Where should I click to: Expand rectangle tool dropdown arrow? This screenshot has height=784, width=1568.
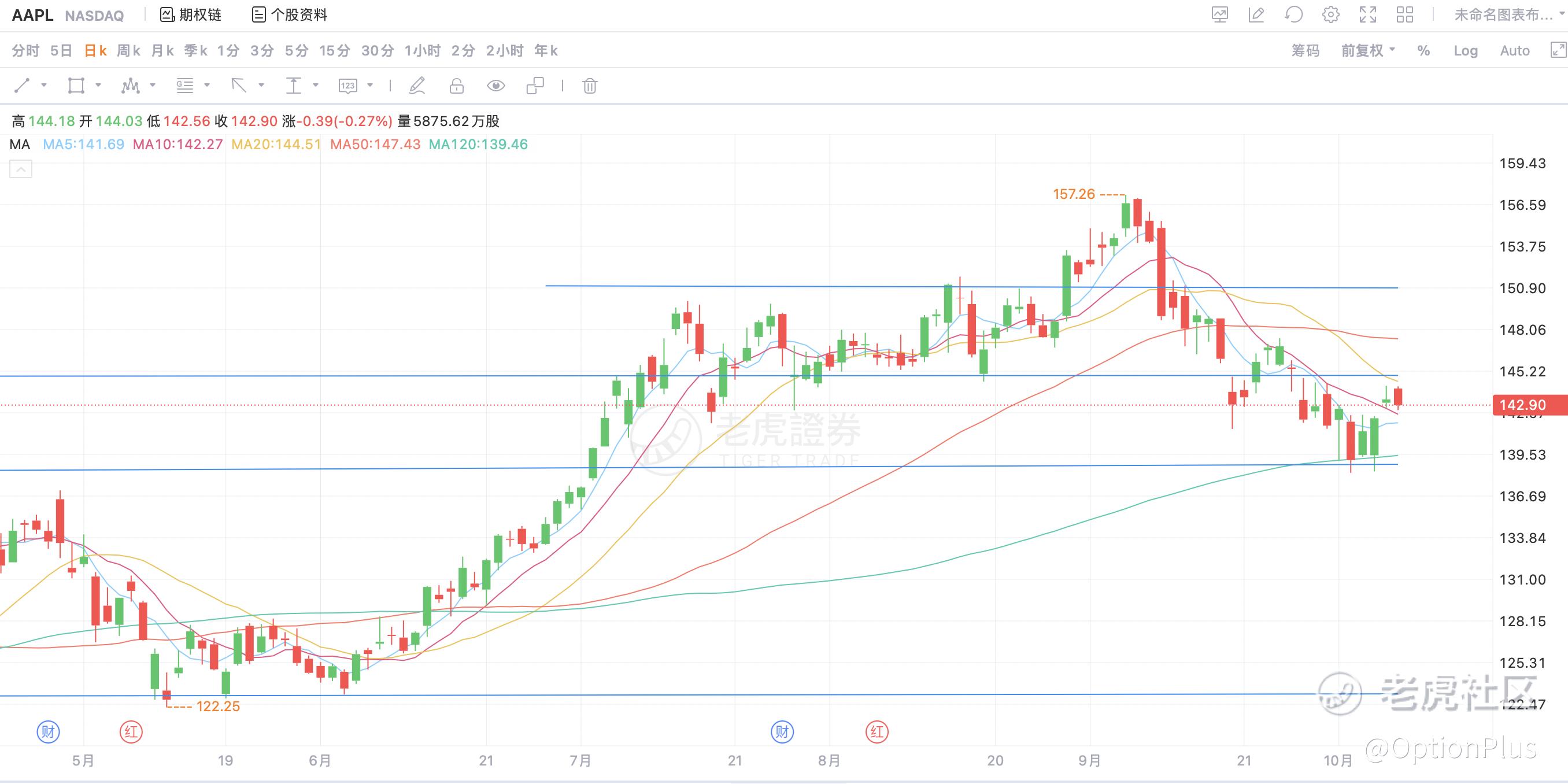click(98, 85)
